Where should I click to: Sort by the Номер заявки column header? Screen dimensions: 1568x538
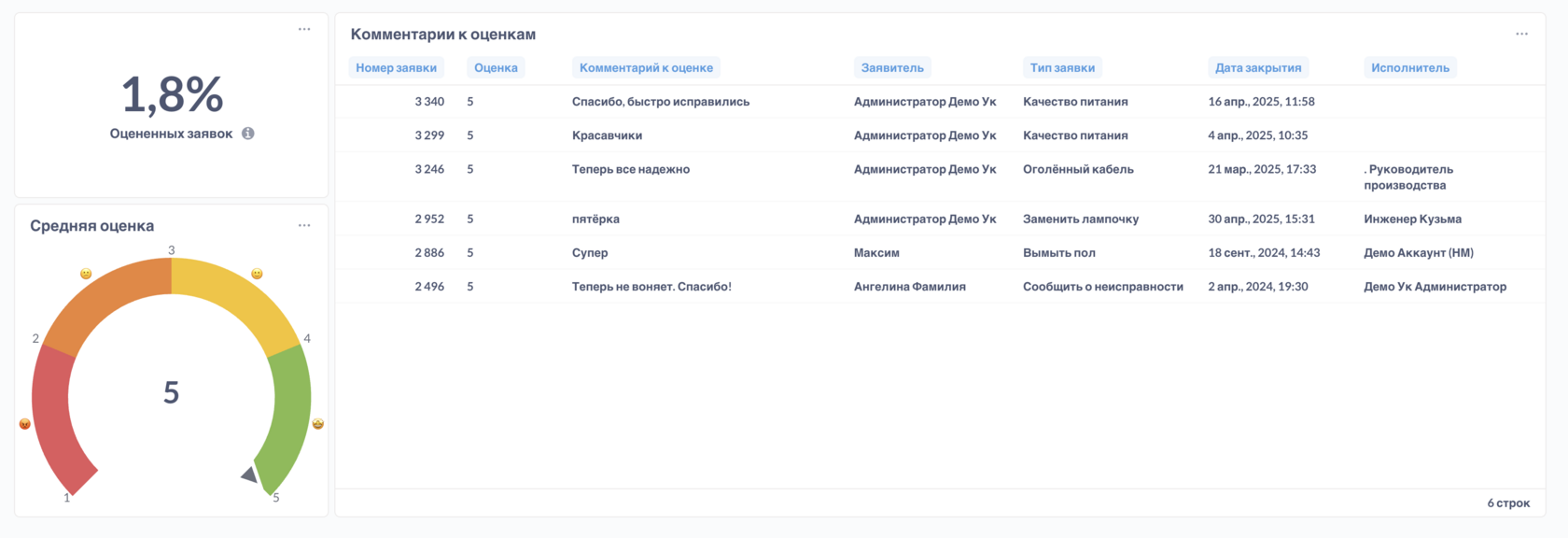(396, 67)
